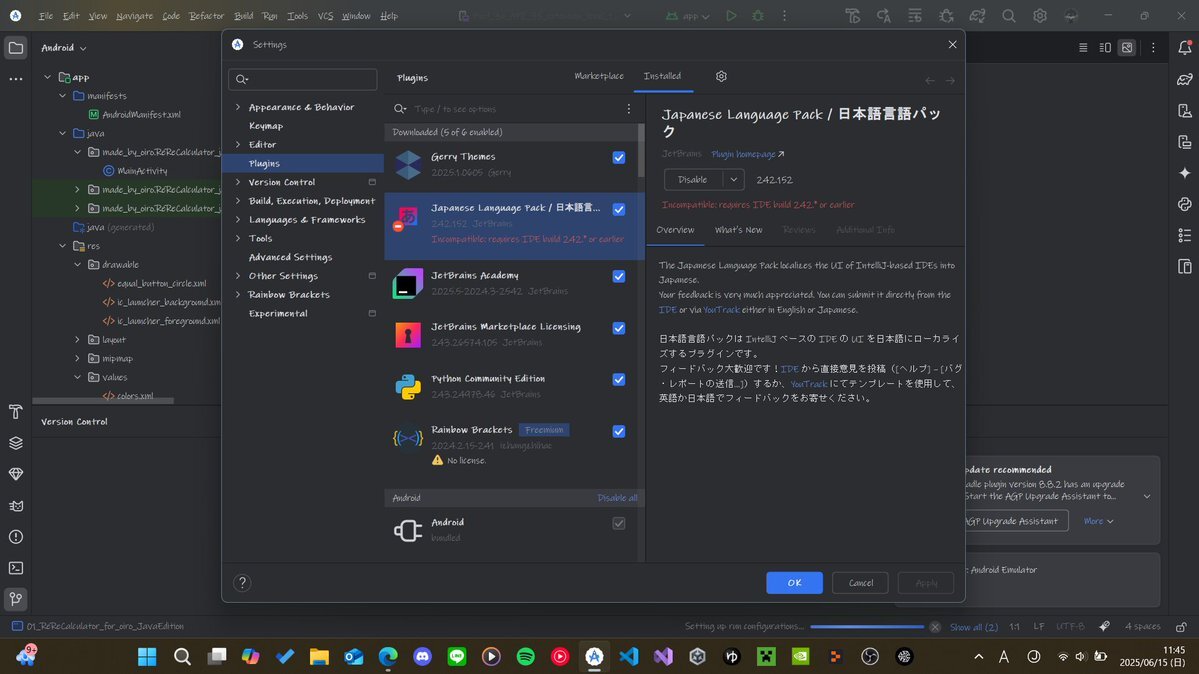Open the plugin list three-dot options menu

tap(629, 109)
